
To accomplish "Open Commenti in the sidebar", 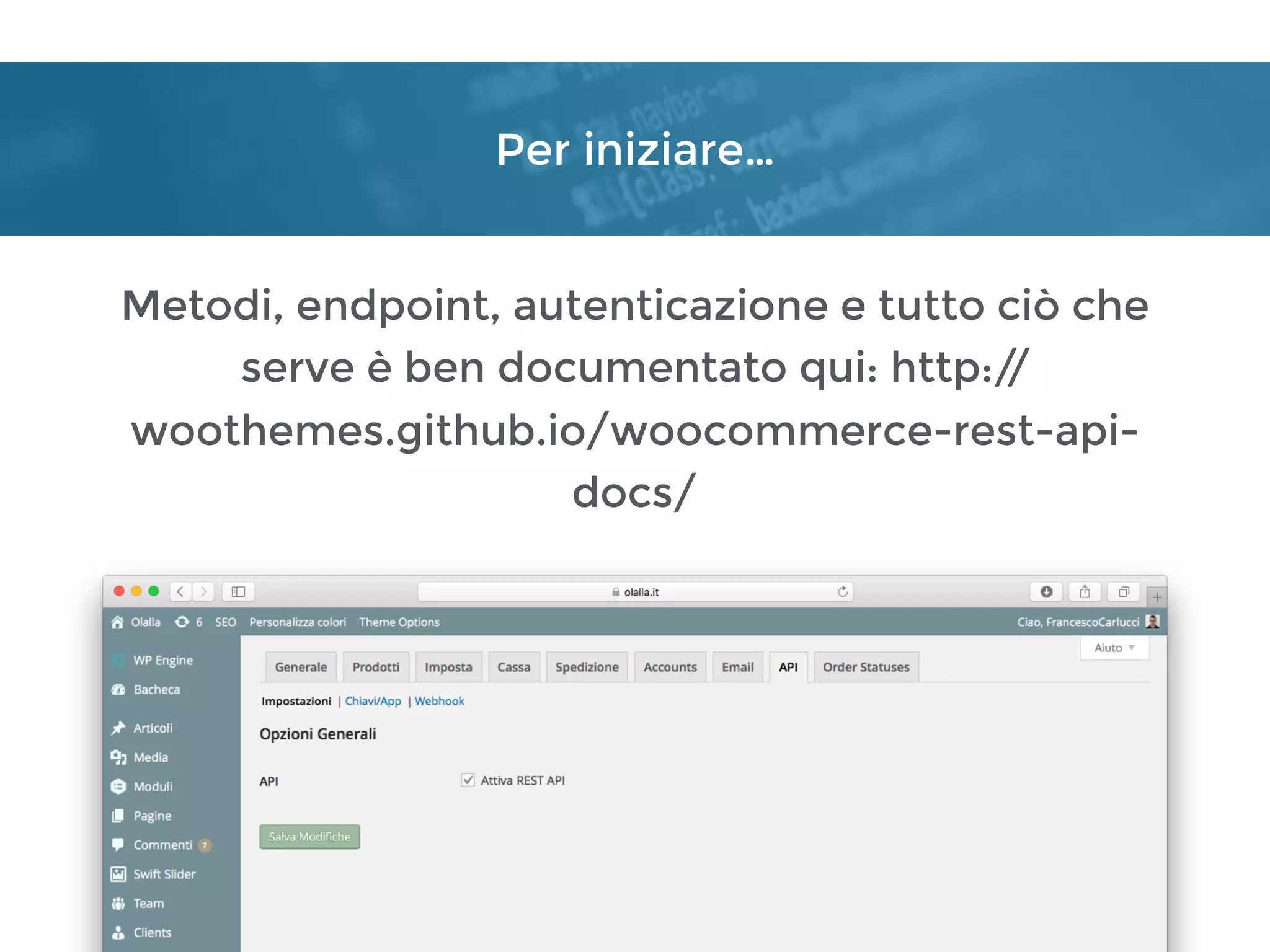I will [162, 845].
